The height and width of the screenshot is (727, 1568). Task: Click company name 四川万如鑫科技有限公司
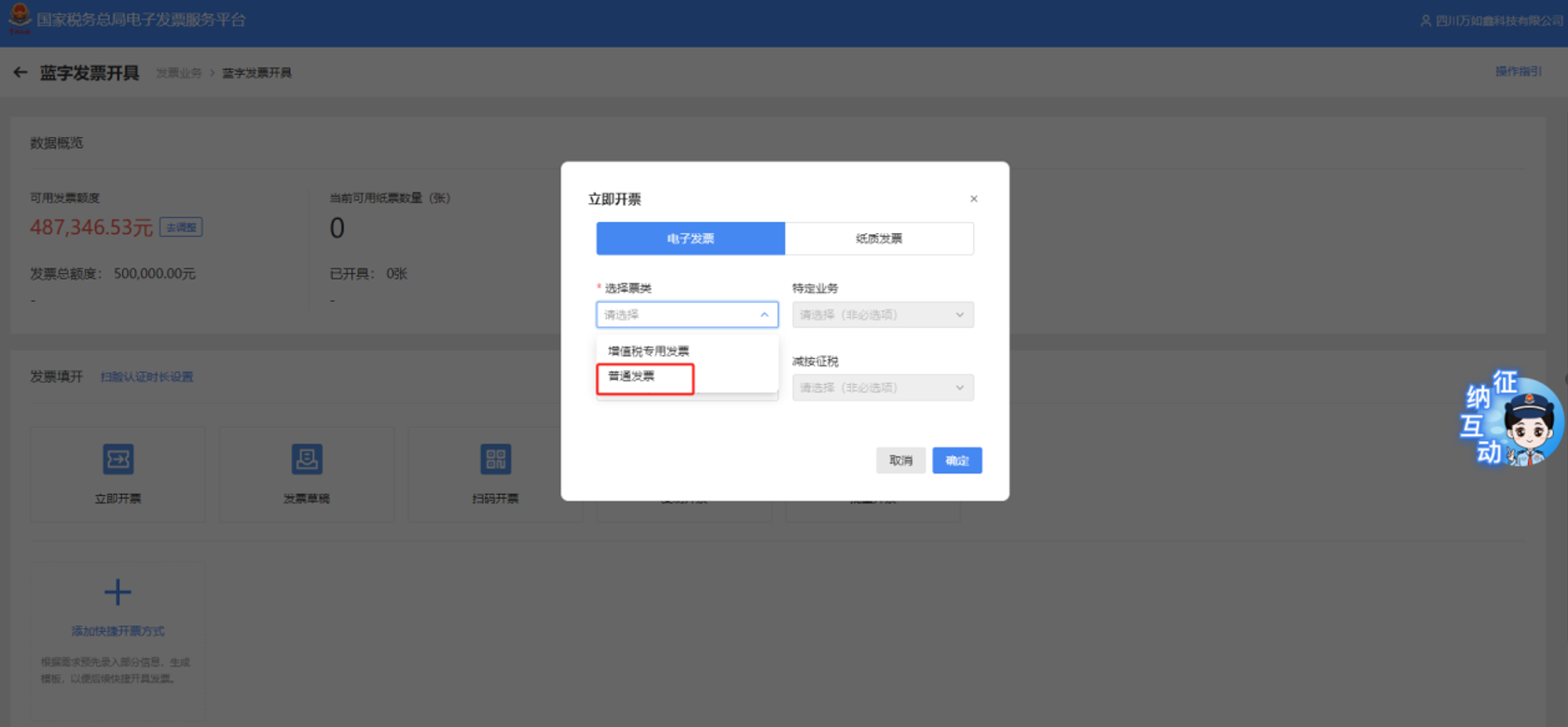tap(1499, 21)
